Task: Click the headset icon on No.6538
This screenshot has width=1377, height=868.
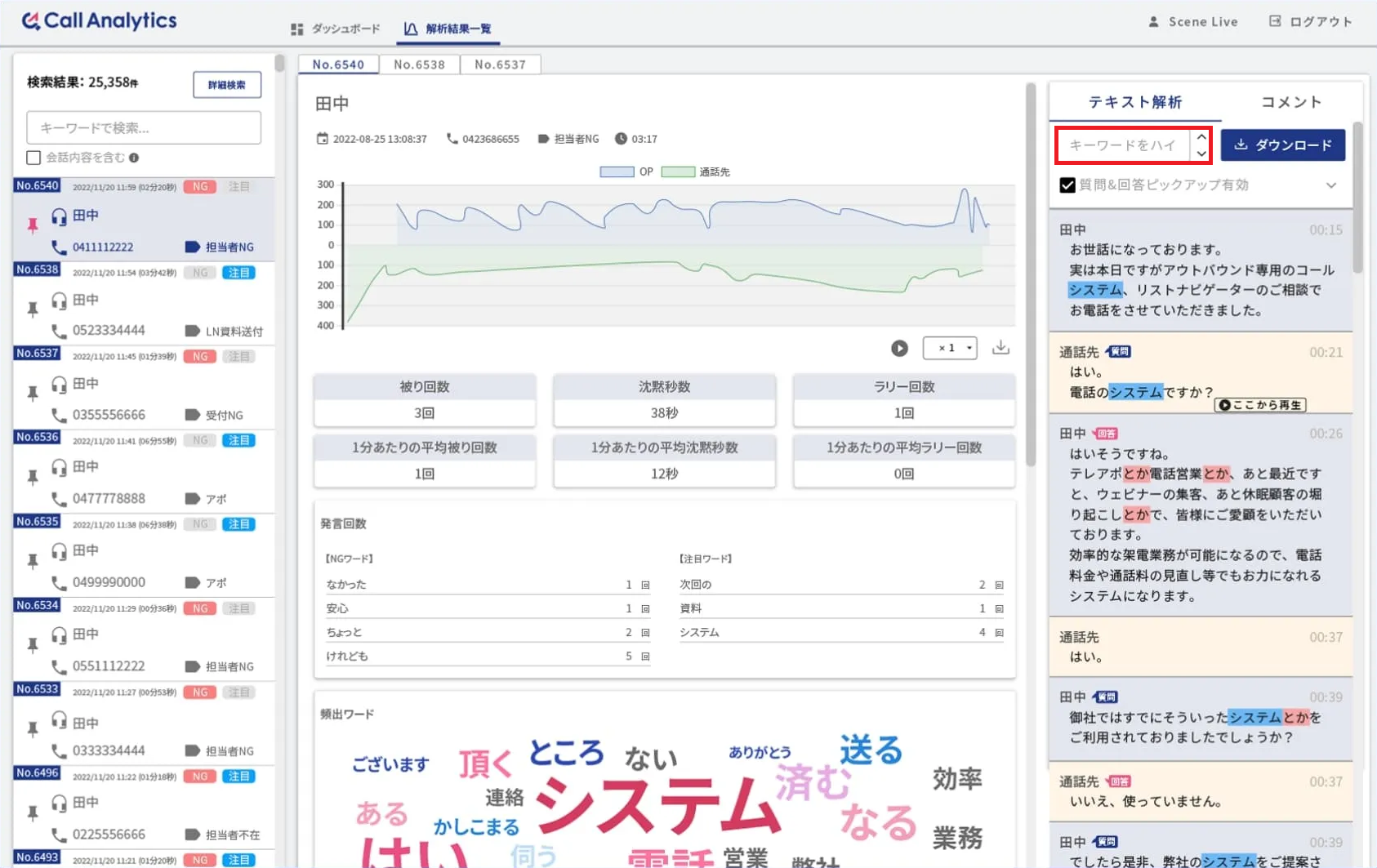Action: coord(59,300)
